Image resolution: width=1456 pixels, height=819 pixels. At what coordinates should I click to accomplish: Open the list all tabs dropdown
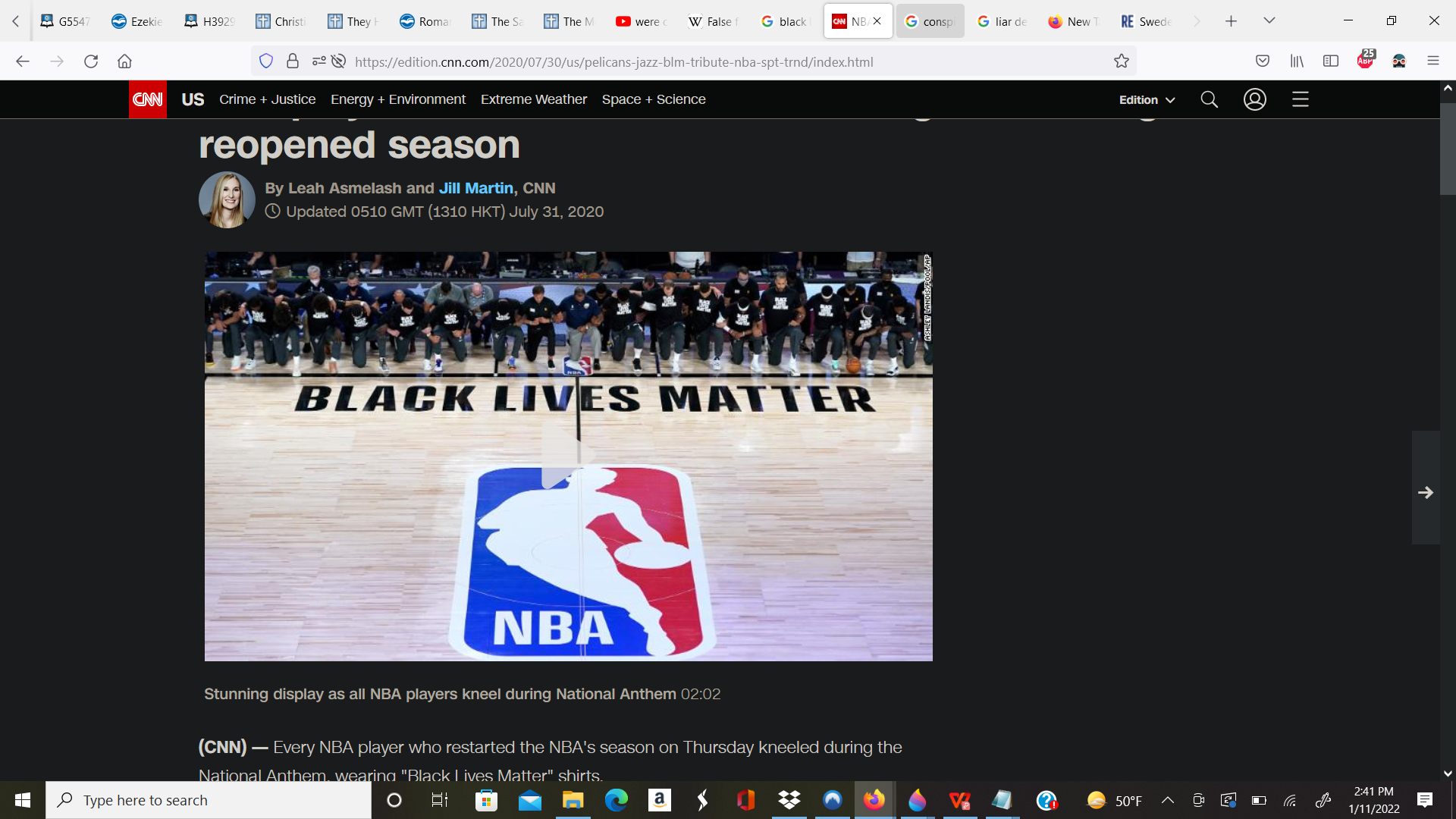click(x=1269, y=20)
